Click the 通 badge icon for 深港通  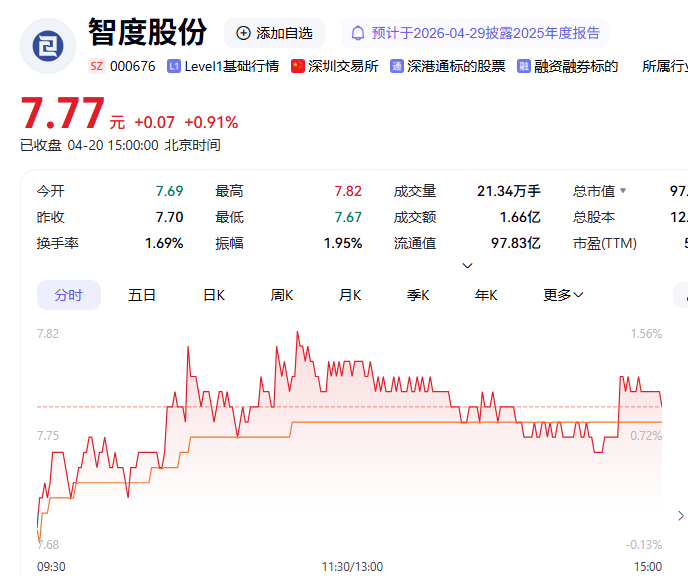[397, 66]
